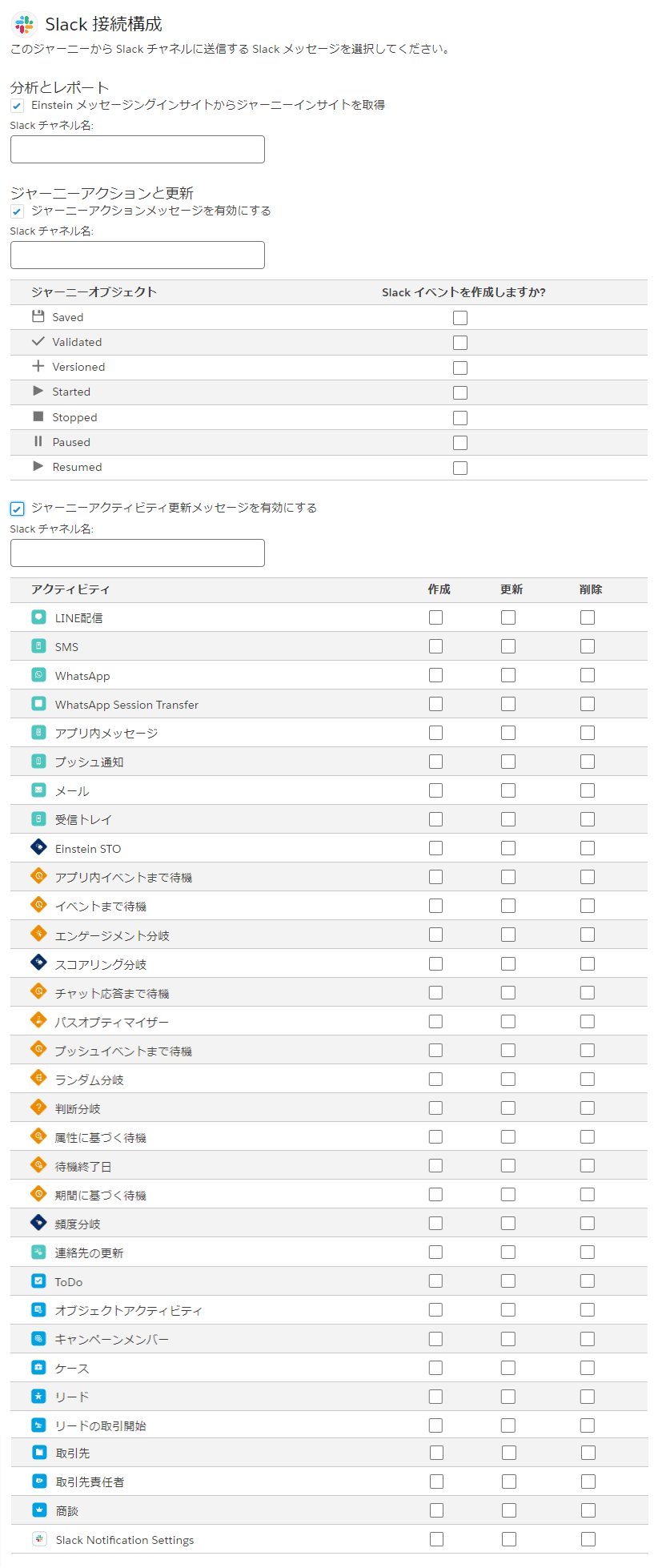Click the 更新 column header
The image size is (658, 1568).
click(x=512, y=589)
